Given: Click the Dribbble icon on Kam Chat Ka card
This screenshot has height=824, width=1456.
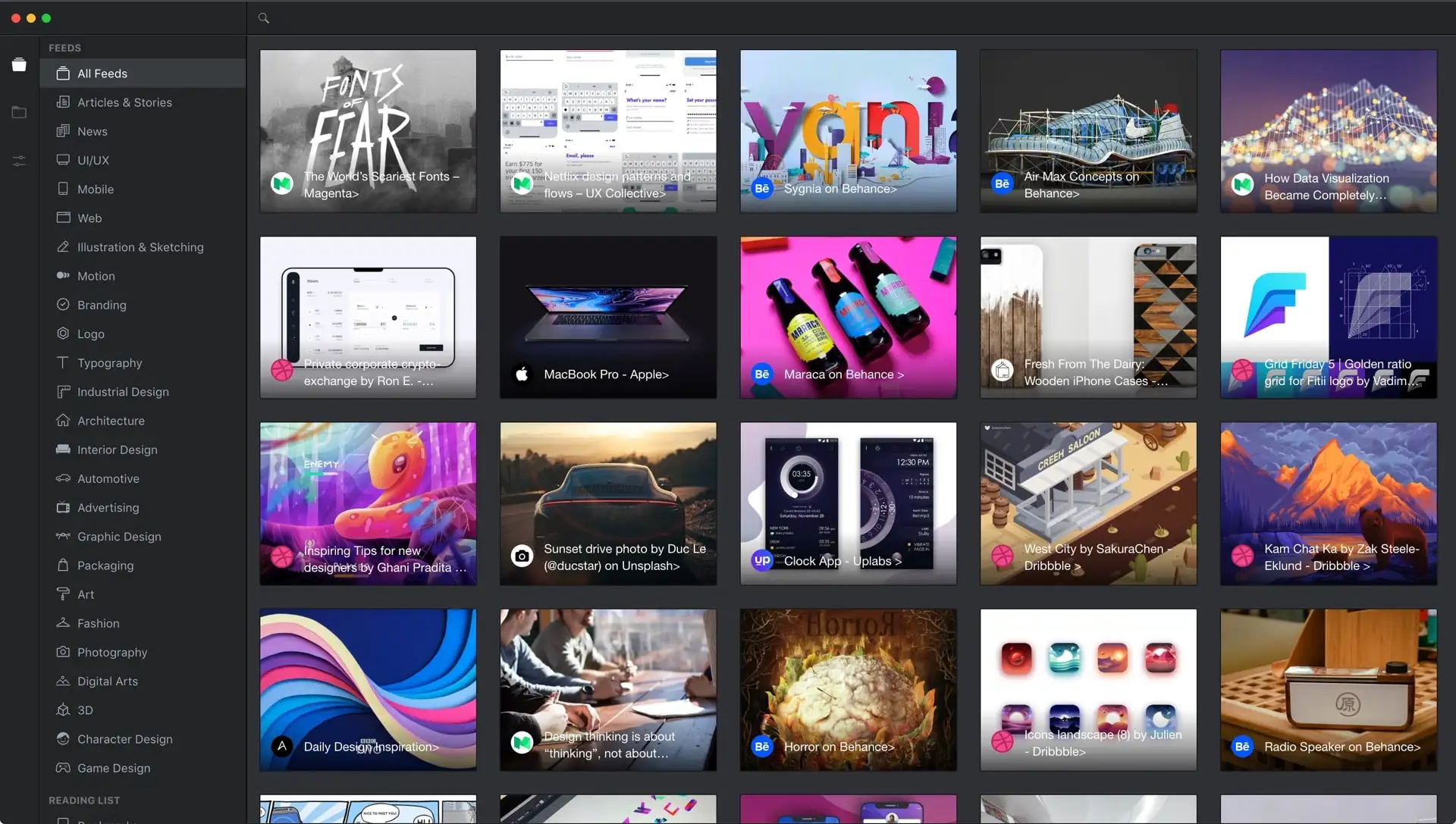Looking at the screenshot, I should (x=1241, y=556).
